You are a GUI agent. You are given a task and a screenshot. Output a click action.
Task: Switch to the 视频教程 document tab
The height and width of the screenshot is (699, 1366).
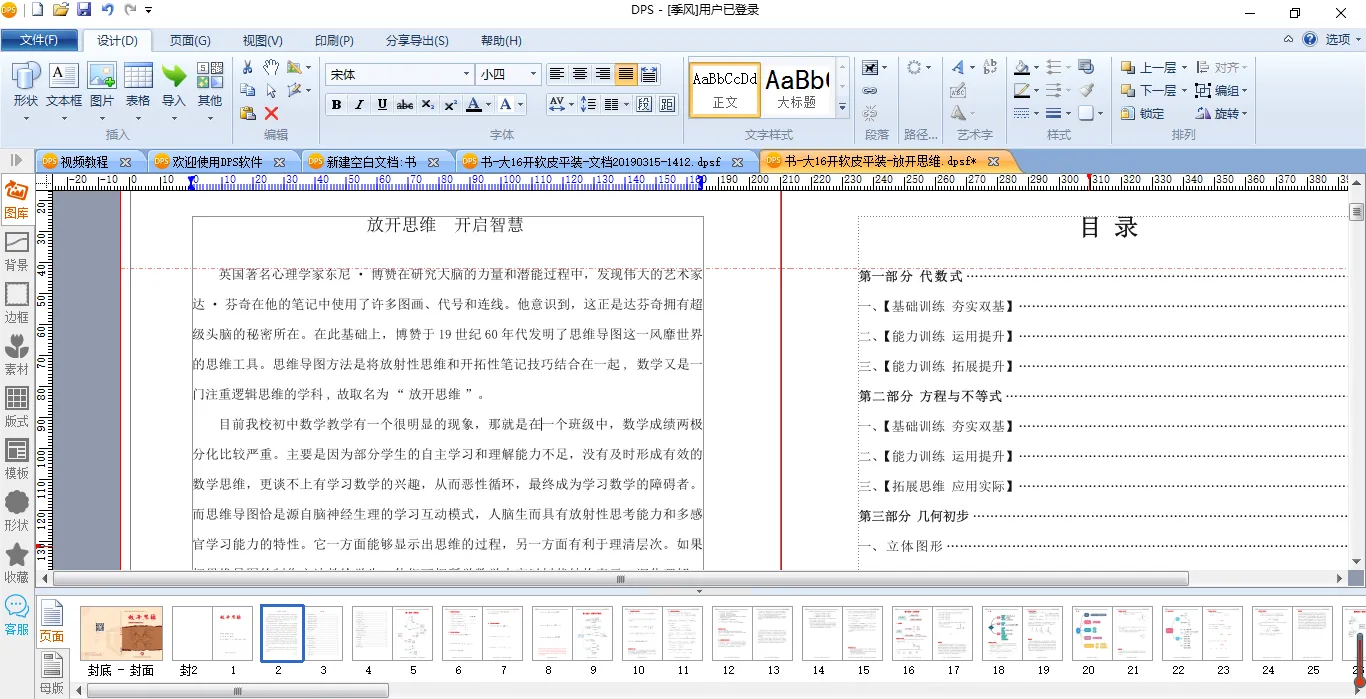pos(85,162)
